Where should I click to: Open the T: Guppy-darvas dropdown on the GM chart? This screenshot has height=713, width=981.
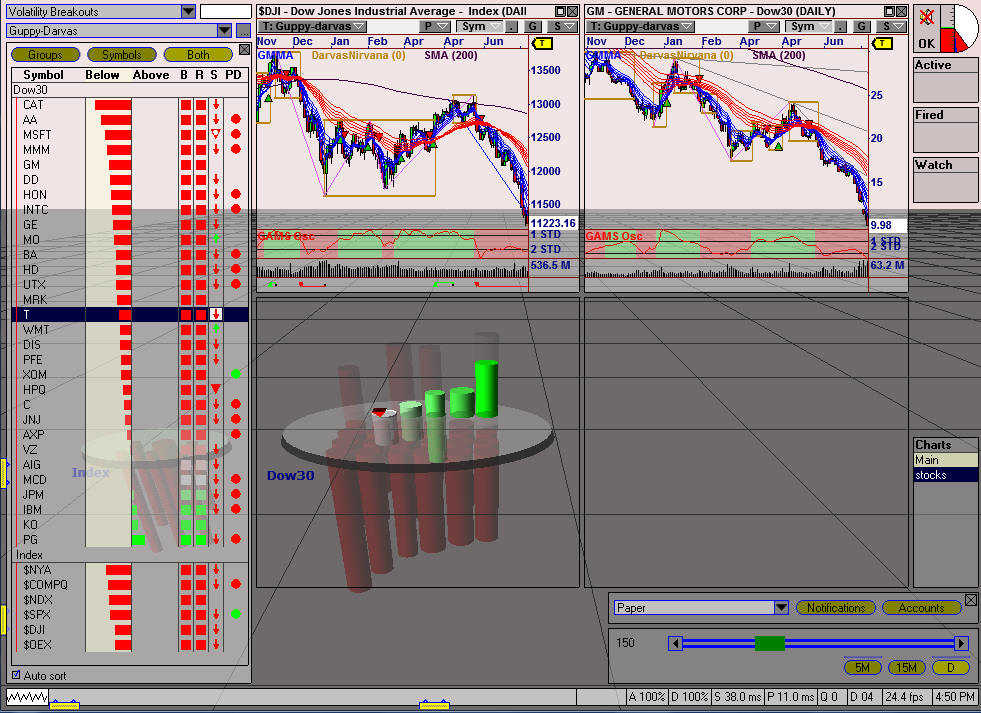[641, 26]
